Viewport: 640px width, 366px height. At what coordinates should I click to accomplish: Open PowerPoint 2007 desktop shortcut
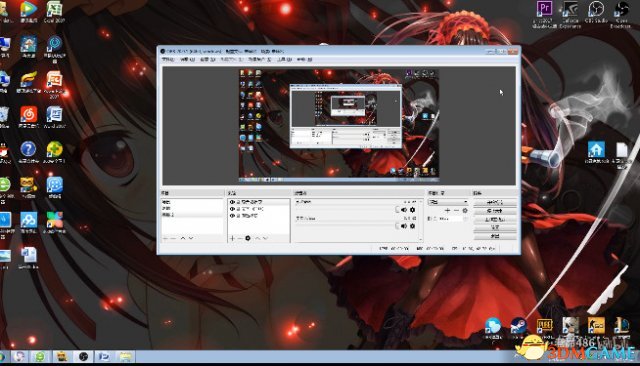coord(54,84)
